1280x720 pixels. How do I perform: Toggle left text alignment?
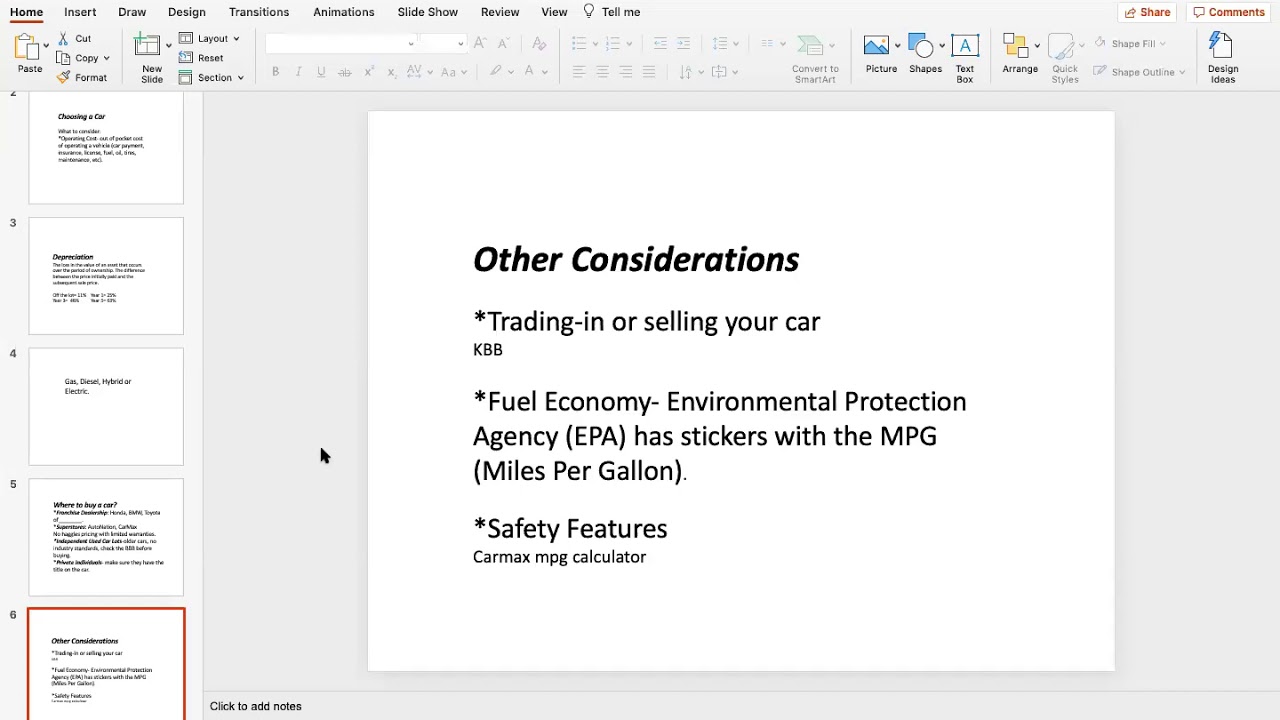click(x=579, y=72)
